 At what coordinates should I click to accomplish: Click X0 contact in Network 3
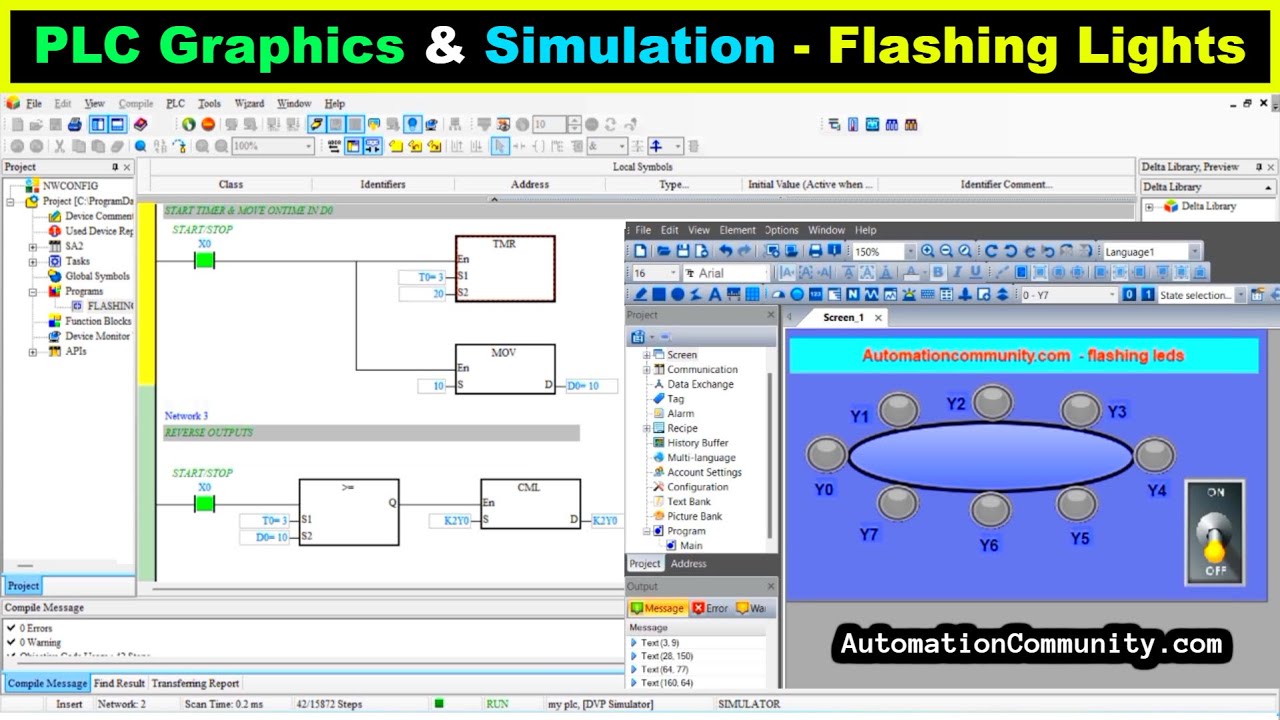pos(204,503)
